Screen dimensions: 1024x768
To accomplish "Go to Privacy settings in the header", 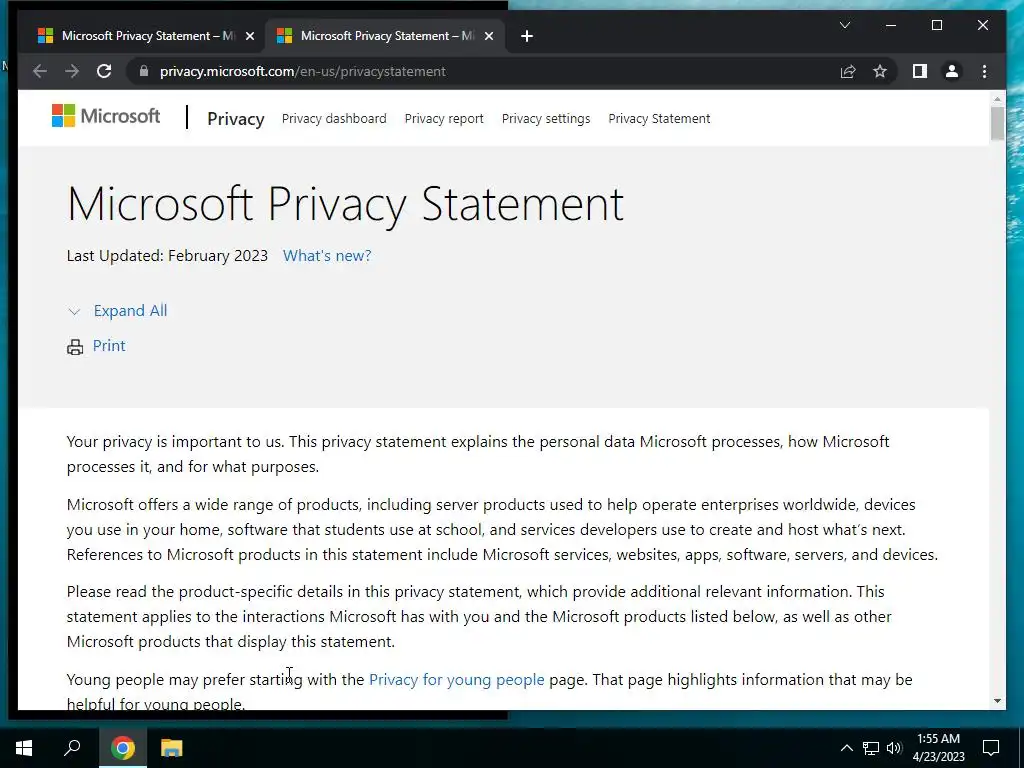I will point(545,118).
